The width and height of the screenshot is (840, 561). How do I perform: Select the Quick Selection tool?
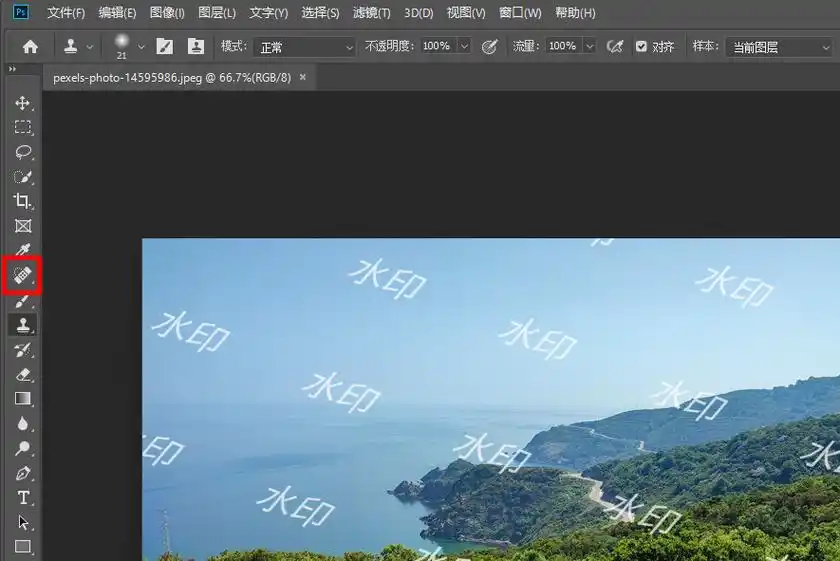click(x=22, y=177)
